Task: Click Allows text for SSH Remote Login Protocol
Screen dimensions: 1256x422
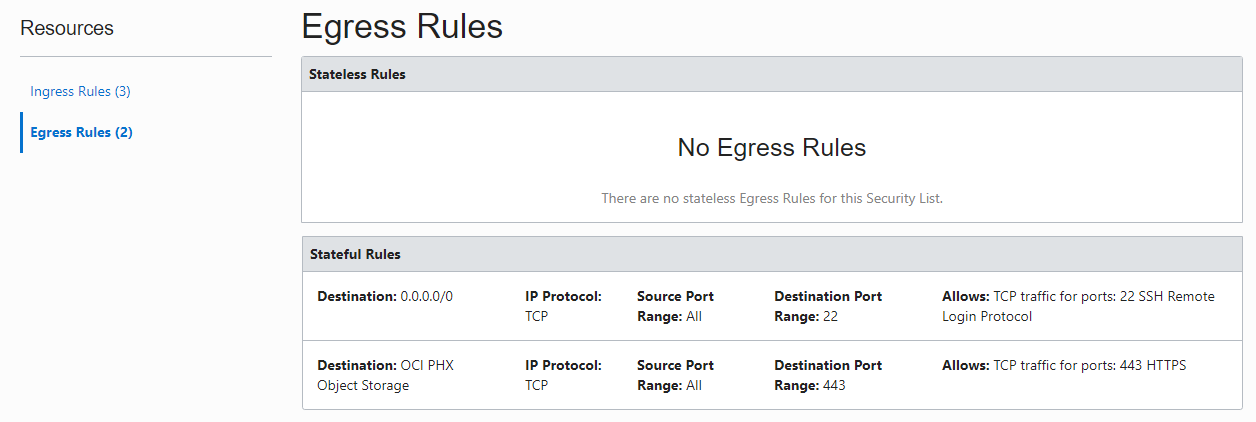Action: click(x=1078, y=306)
